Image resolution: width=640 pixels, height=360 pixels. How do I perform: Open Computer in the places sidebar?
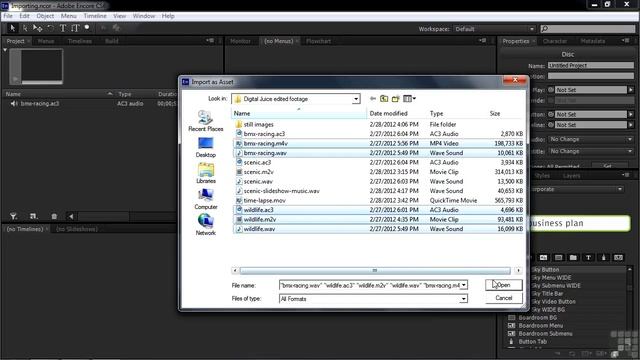point(206,199)
